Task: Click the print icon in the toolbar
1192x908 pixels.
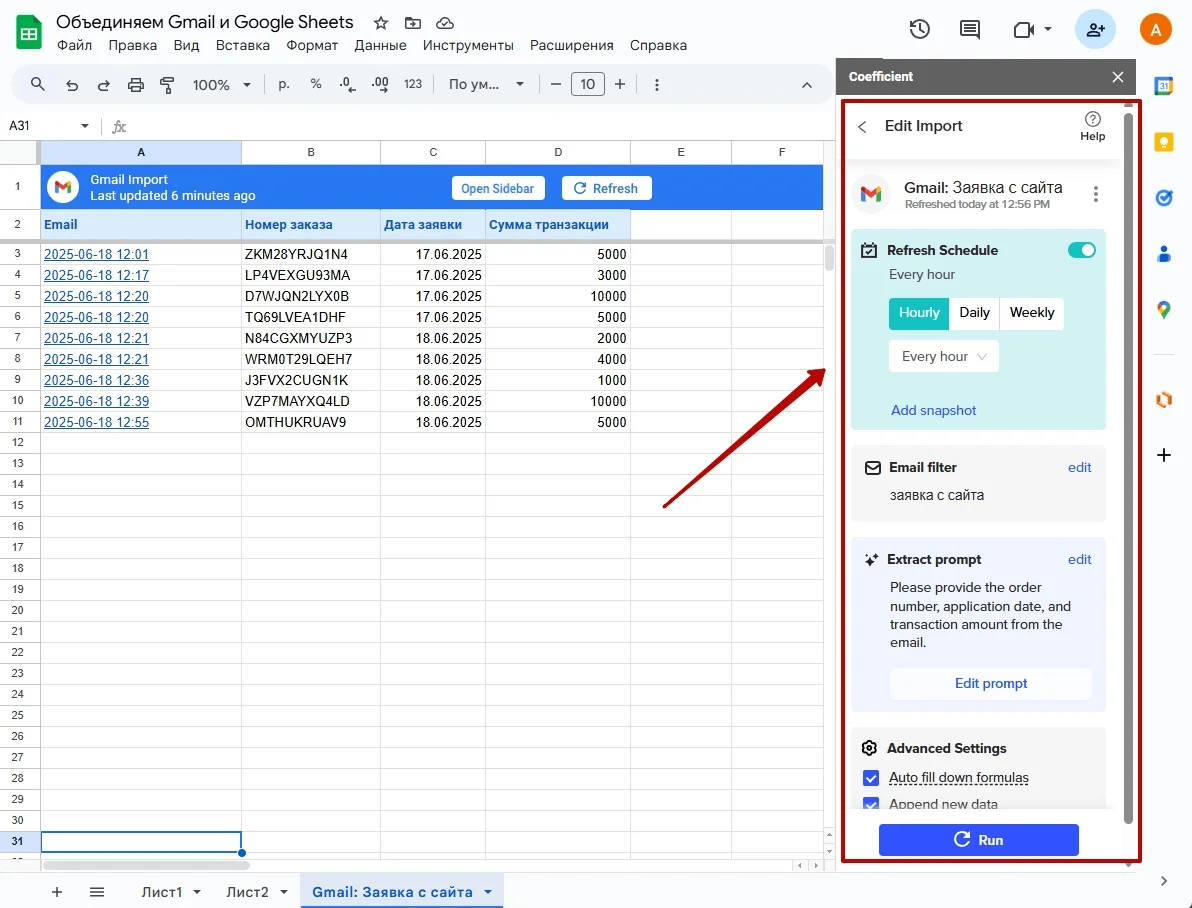Action: [x=136, y=85]
